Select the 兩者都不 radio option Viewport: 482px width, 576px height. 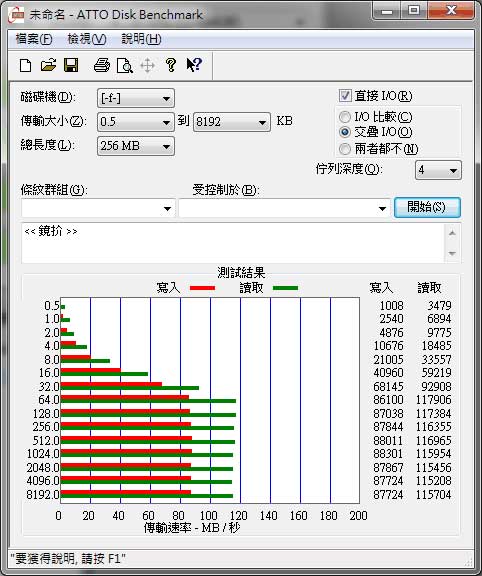click(x=345, y=148)
